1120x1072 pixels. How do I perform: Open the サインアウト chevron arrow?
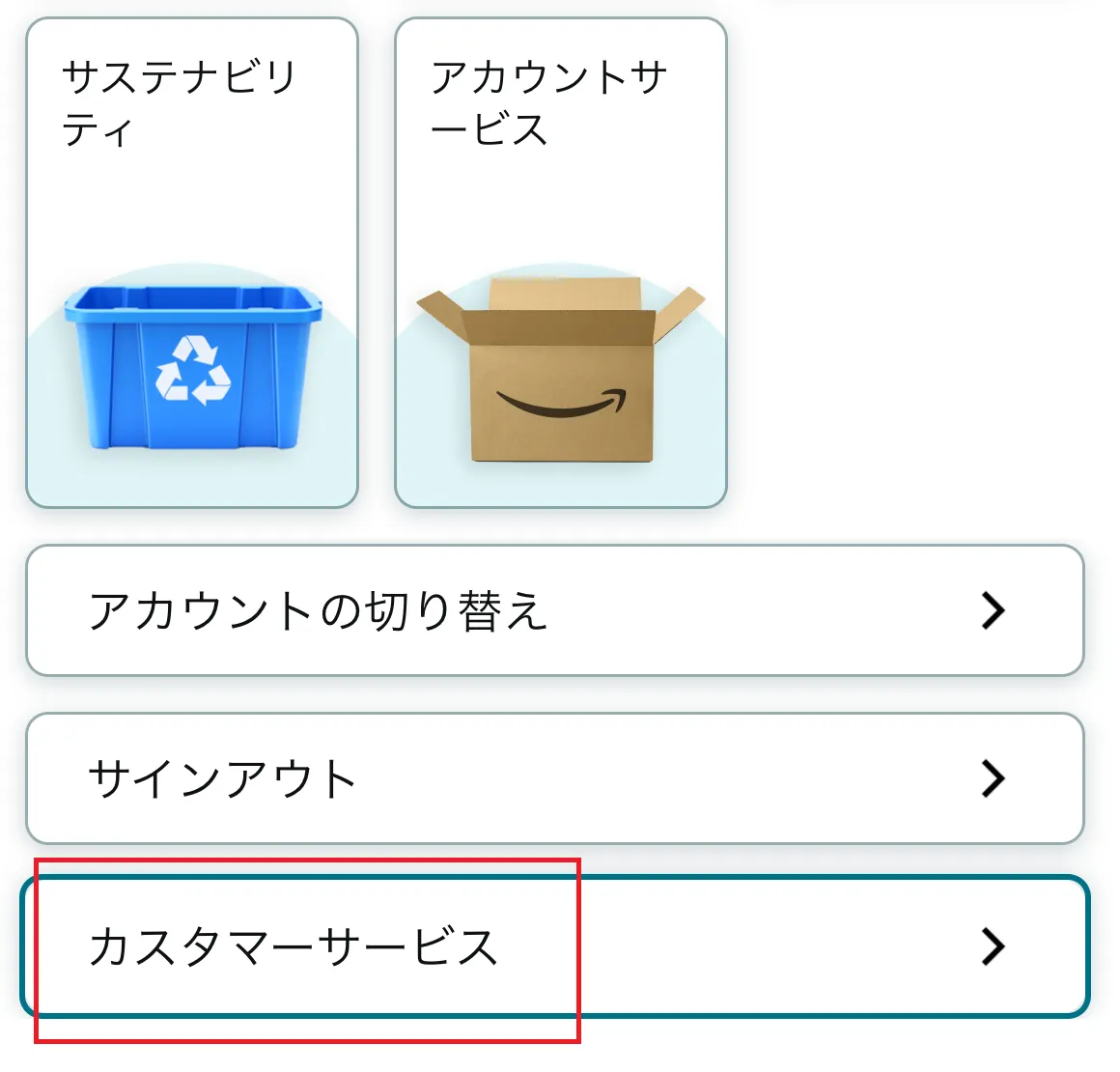(994, 778)
